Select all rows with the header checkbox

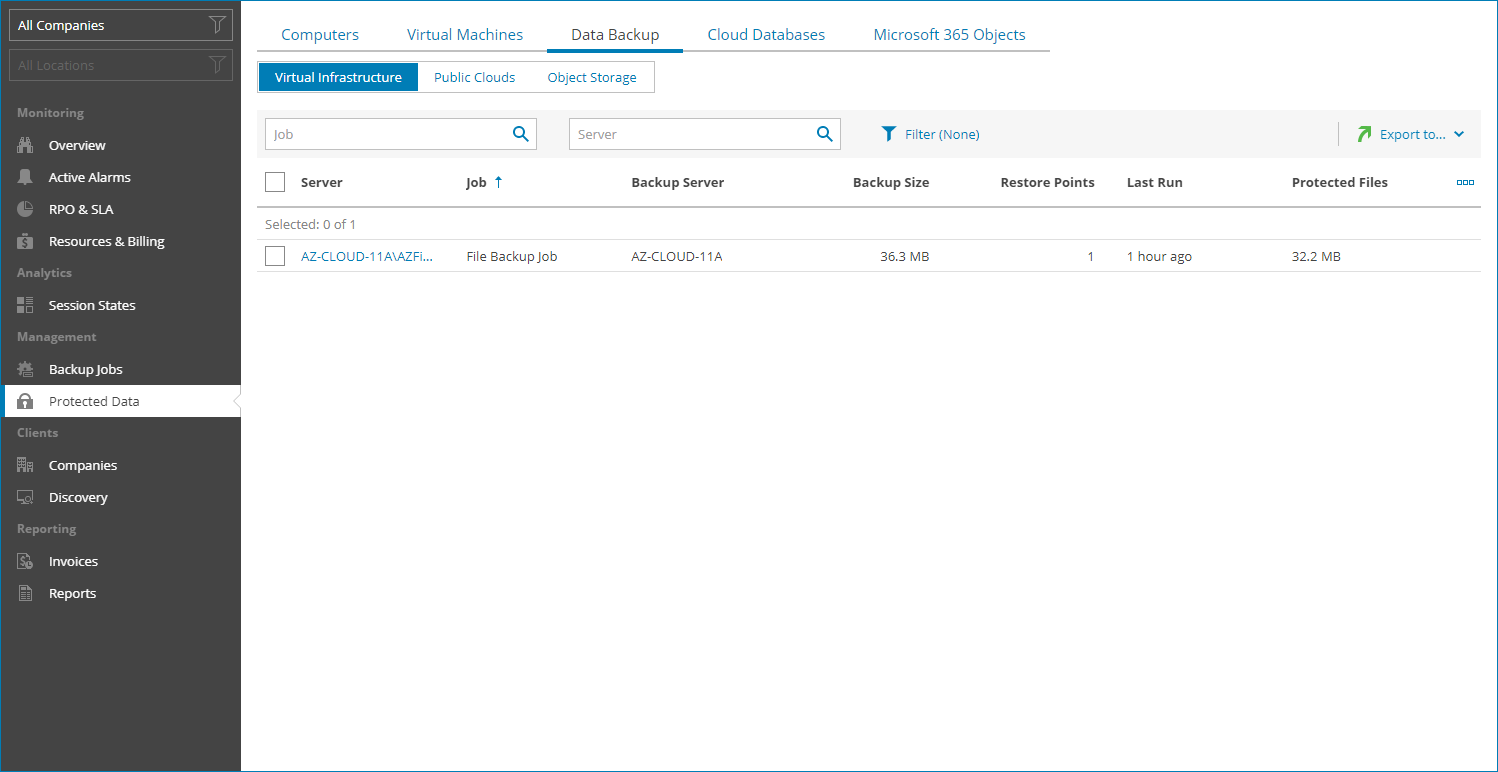[275, 182]
